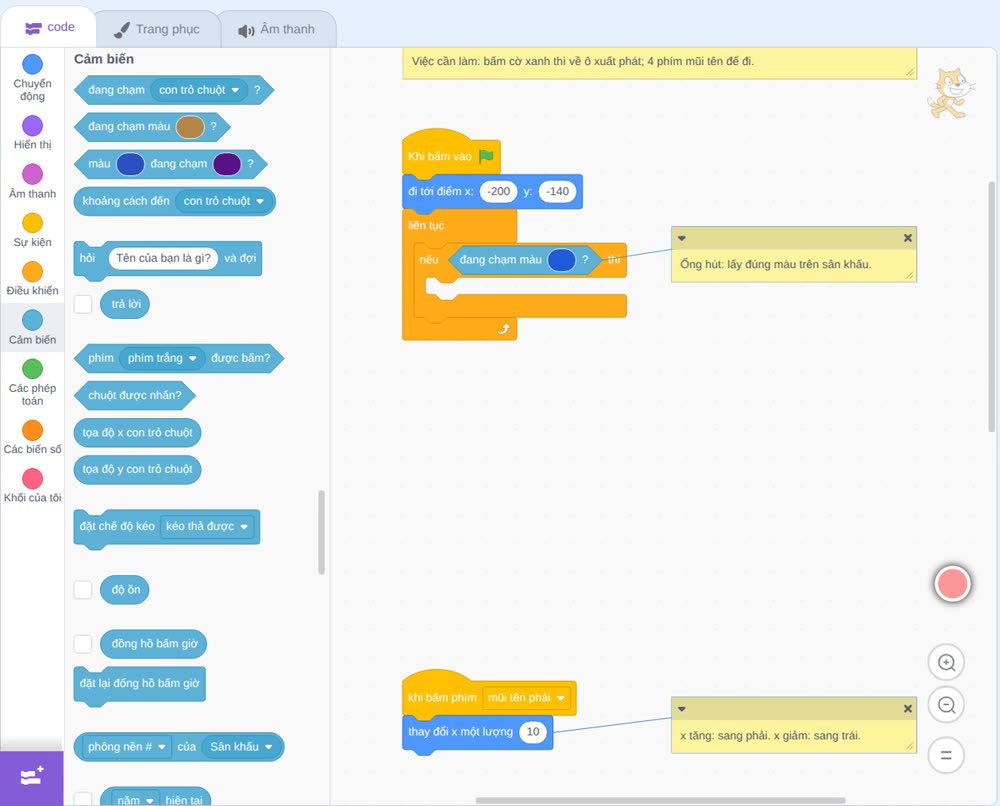
Task: Switch to the code tab
Action: 49,27
